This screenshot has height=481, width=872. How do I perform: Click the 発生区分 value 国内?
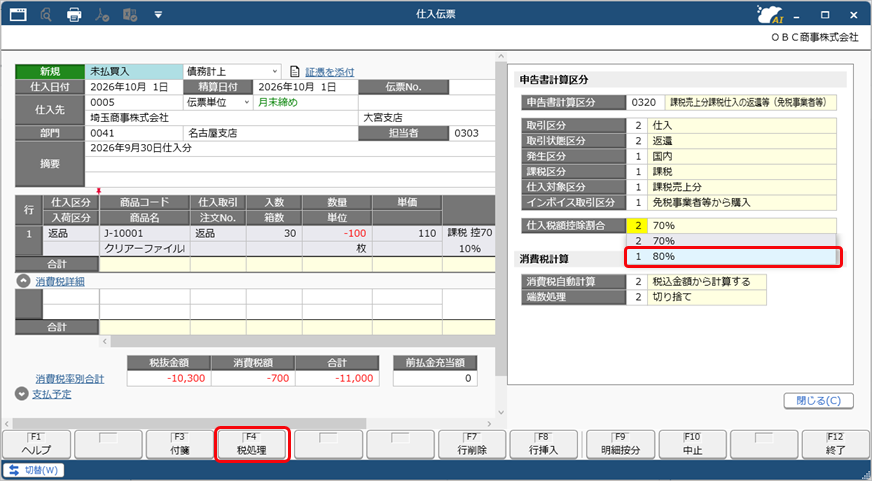point(742,157)
